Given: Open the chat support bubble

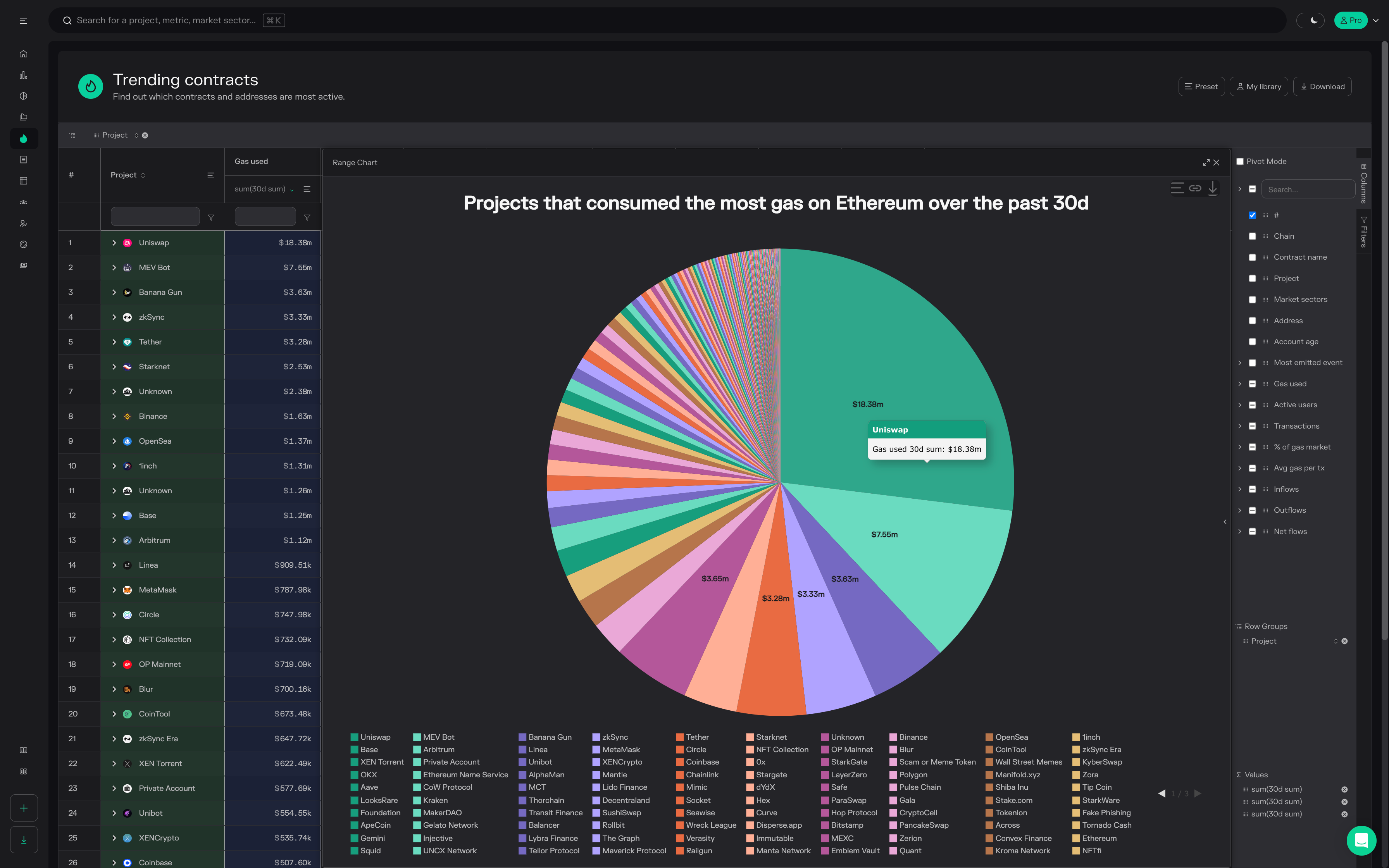Looking at the screenshot, I should point(1361,840).
